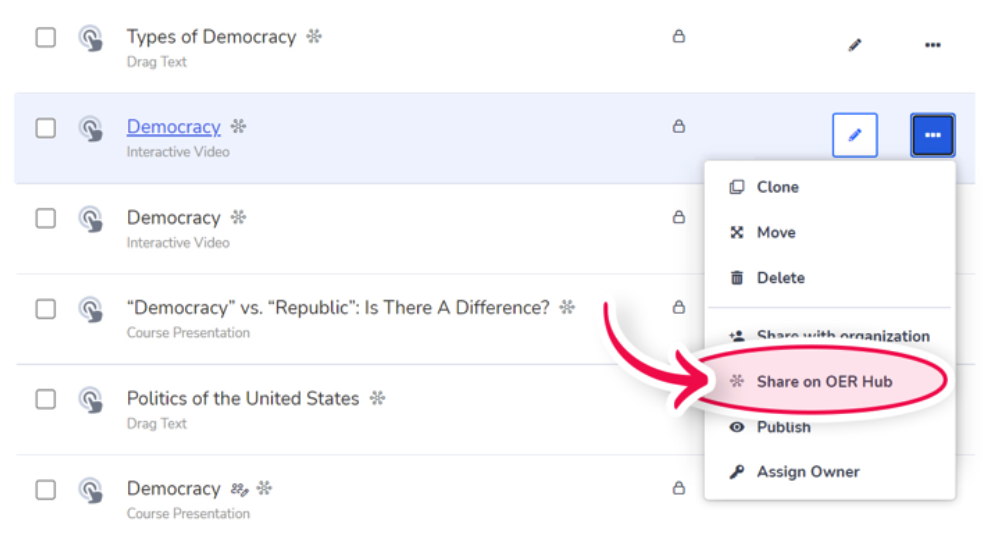Select Assign Owner menu entry
Viewport: 983px width, 547px height.
(807, 472)
